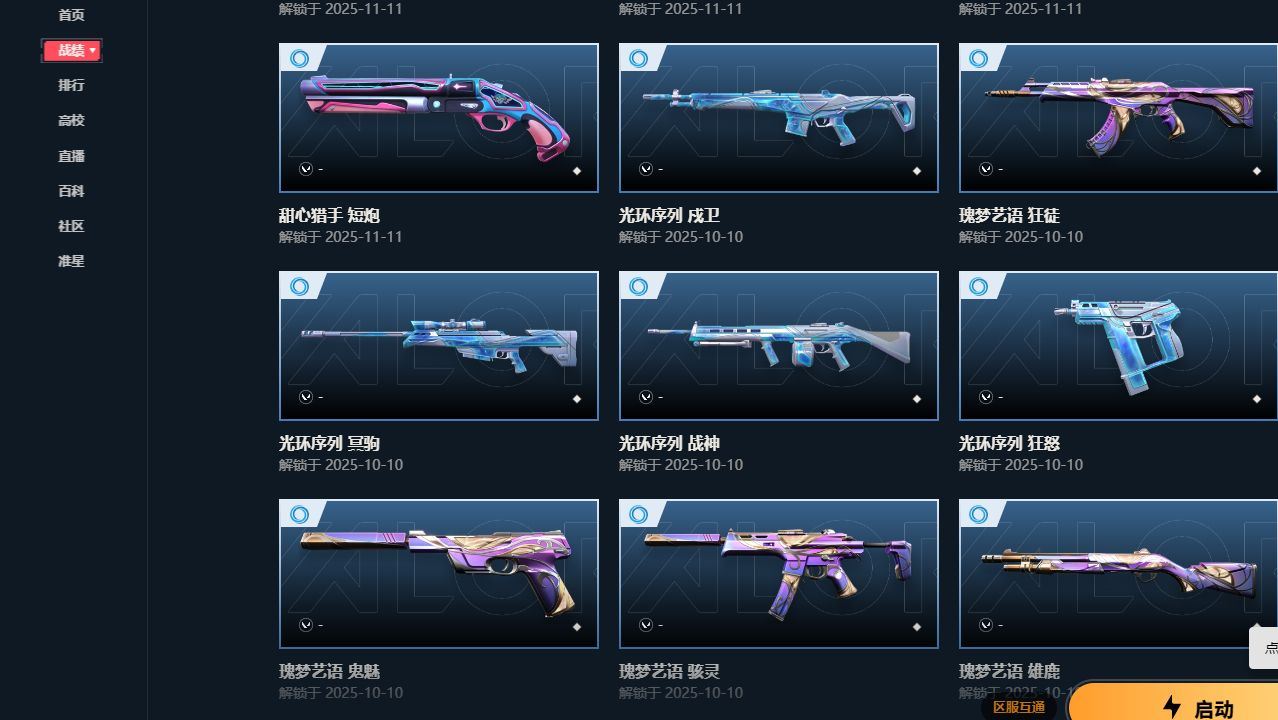Open the 准星 sidebar item
This screenshot has height=720, width=1278.
(x=71, y=261)
